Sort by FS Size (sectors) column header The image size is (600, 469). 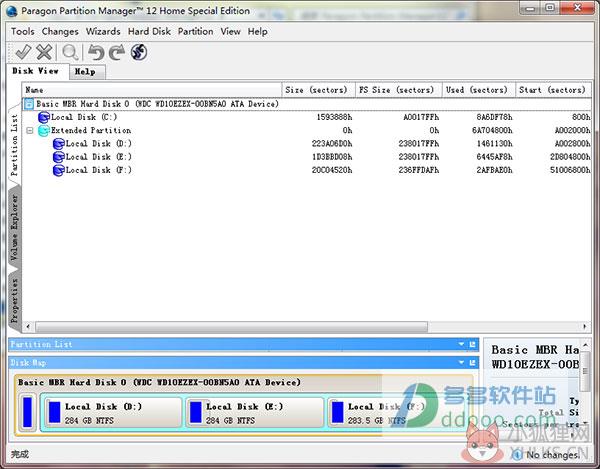[x=399, y=90]
